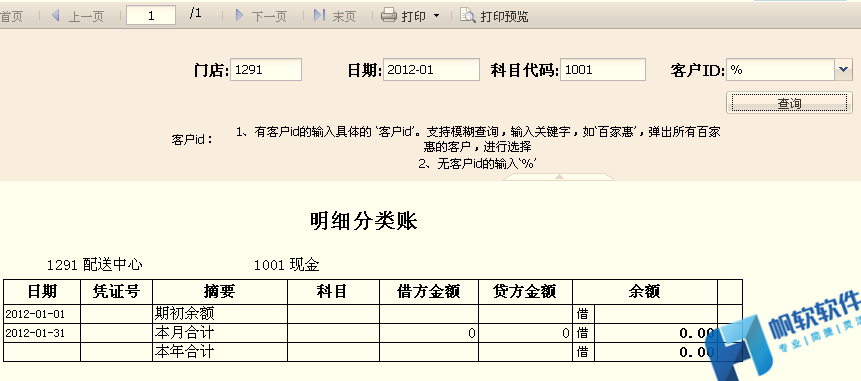Click the 科目代码 label
The image size is (861, 381).
(525, 70)
